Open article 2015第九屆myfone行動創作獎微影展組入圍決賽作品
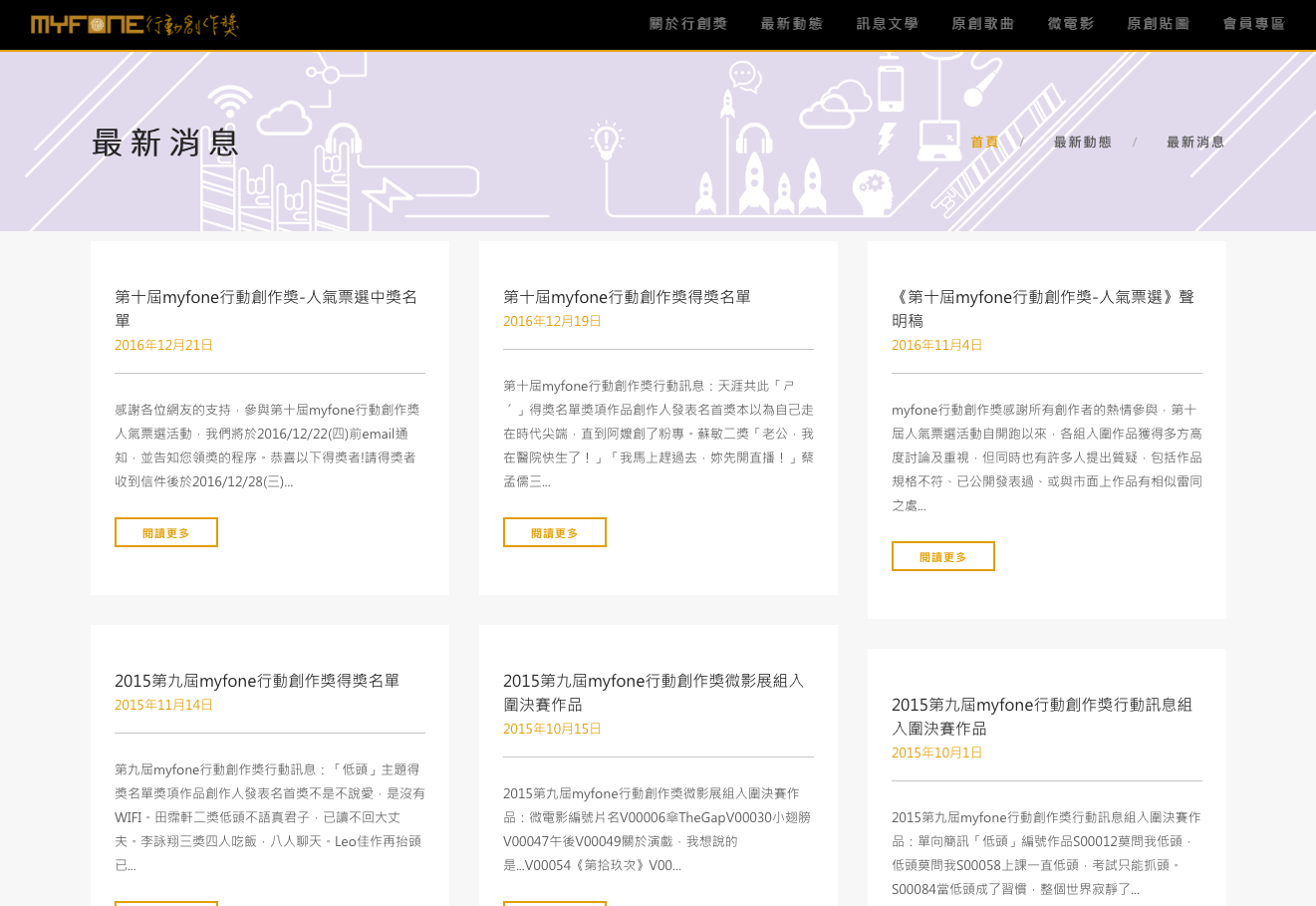The image size is (1316, 906). [654, 693]
